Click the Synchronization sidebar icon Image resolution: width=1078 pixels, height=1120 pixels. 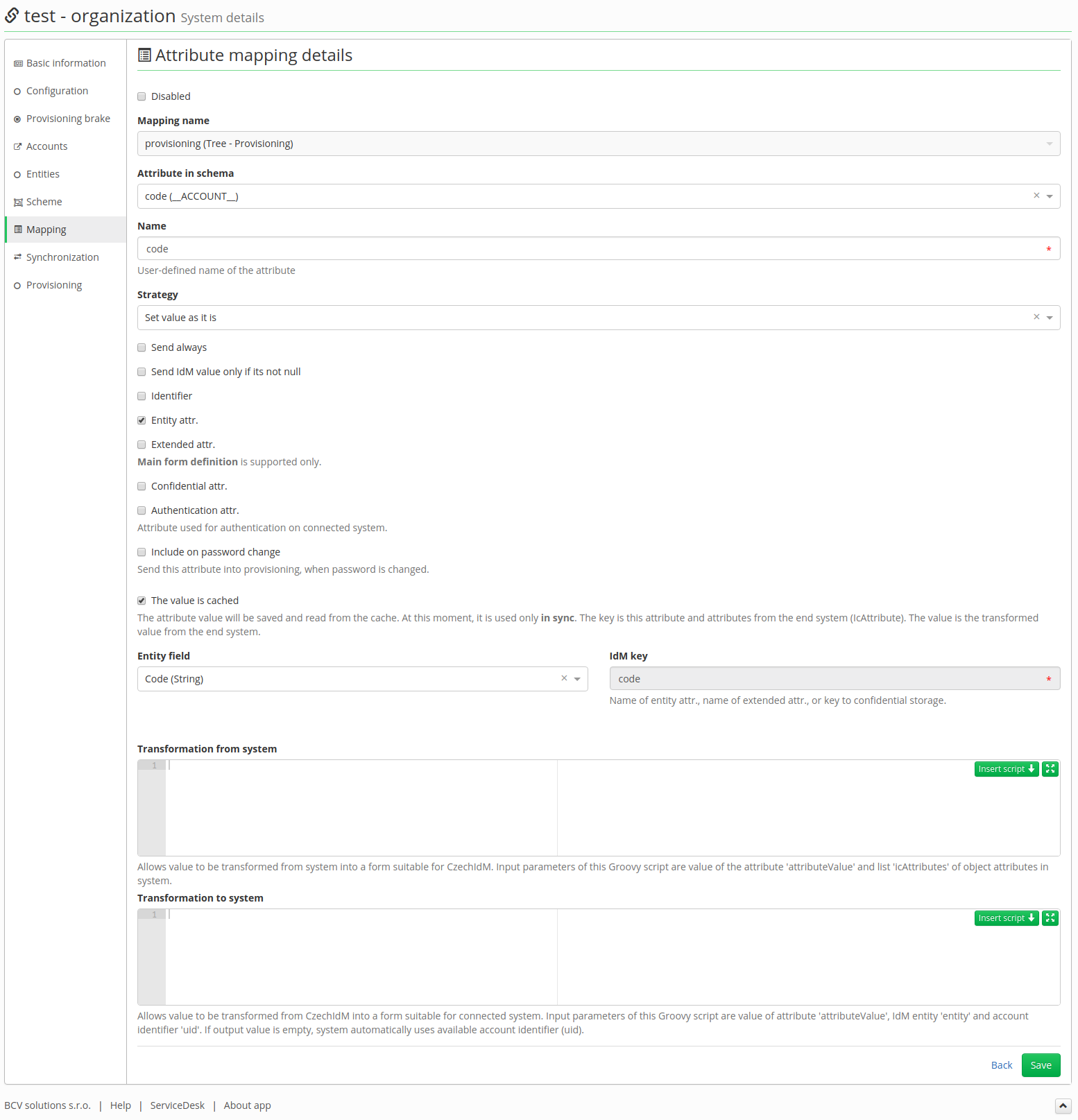point(18,257)
